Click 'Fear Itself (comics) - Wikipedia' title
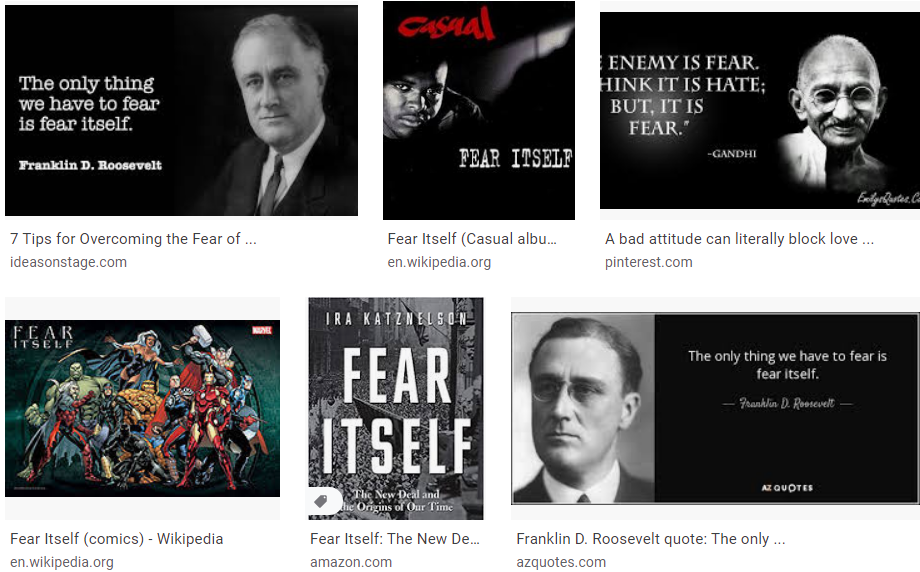Screen dimensions: 920x572 click(x=116, y=539)
